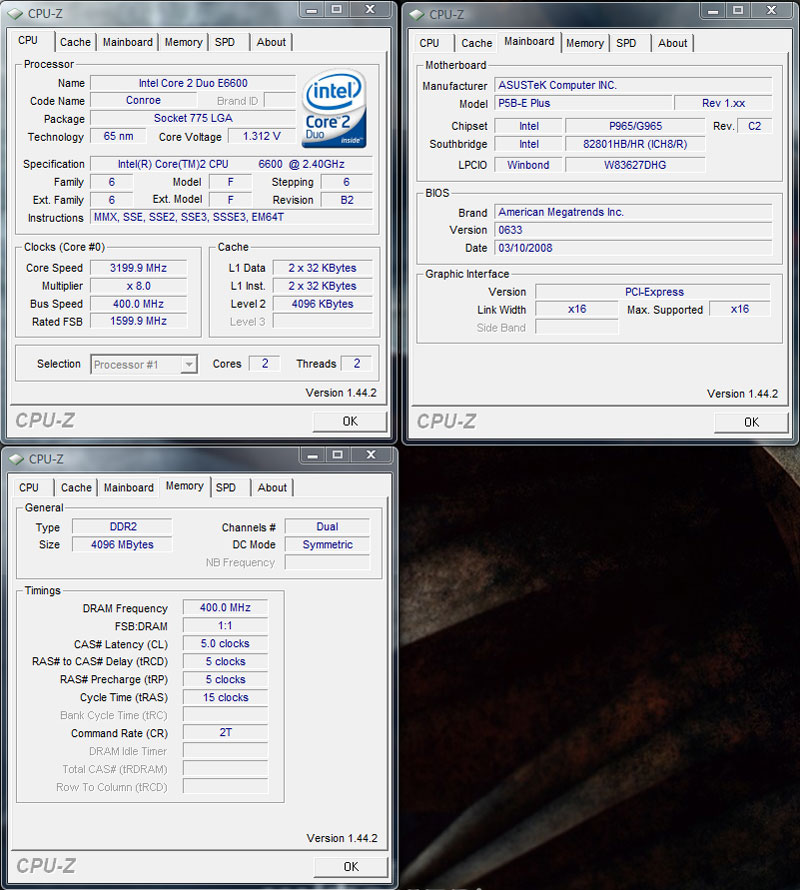The height and width of the screenshot is (890, 800).
Task: Click the PCI-Express graphic interface version
Action: click(x=654, y=292)
